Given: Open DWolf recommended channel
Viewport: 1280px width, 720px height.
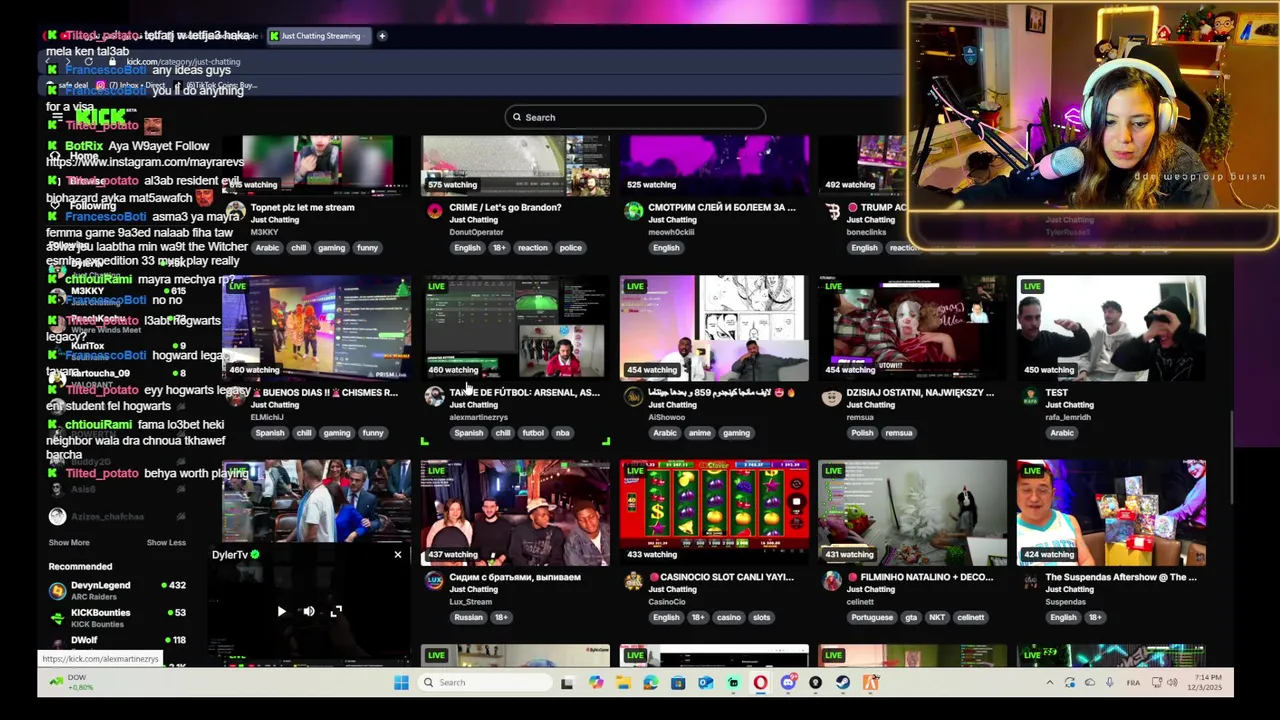Looking at the screenshot, I should [118, 643].
